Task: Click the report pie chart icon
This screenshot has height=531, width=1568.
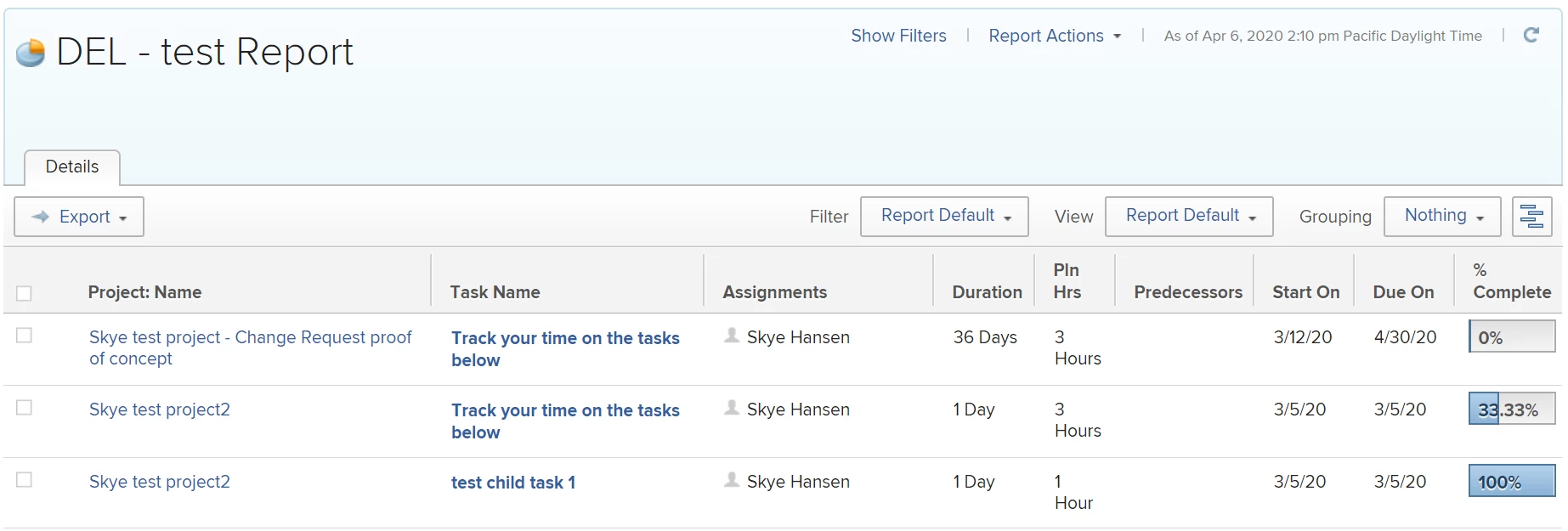Action: [31, 53]
